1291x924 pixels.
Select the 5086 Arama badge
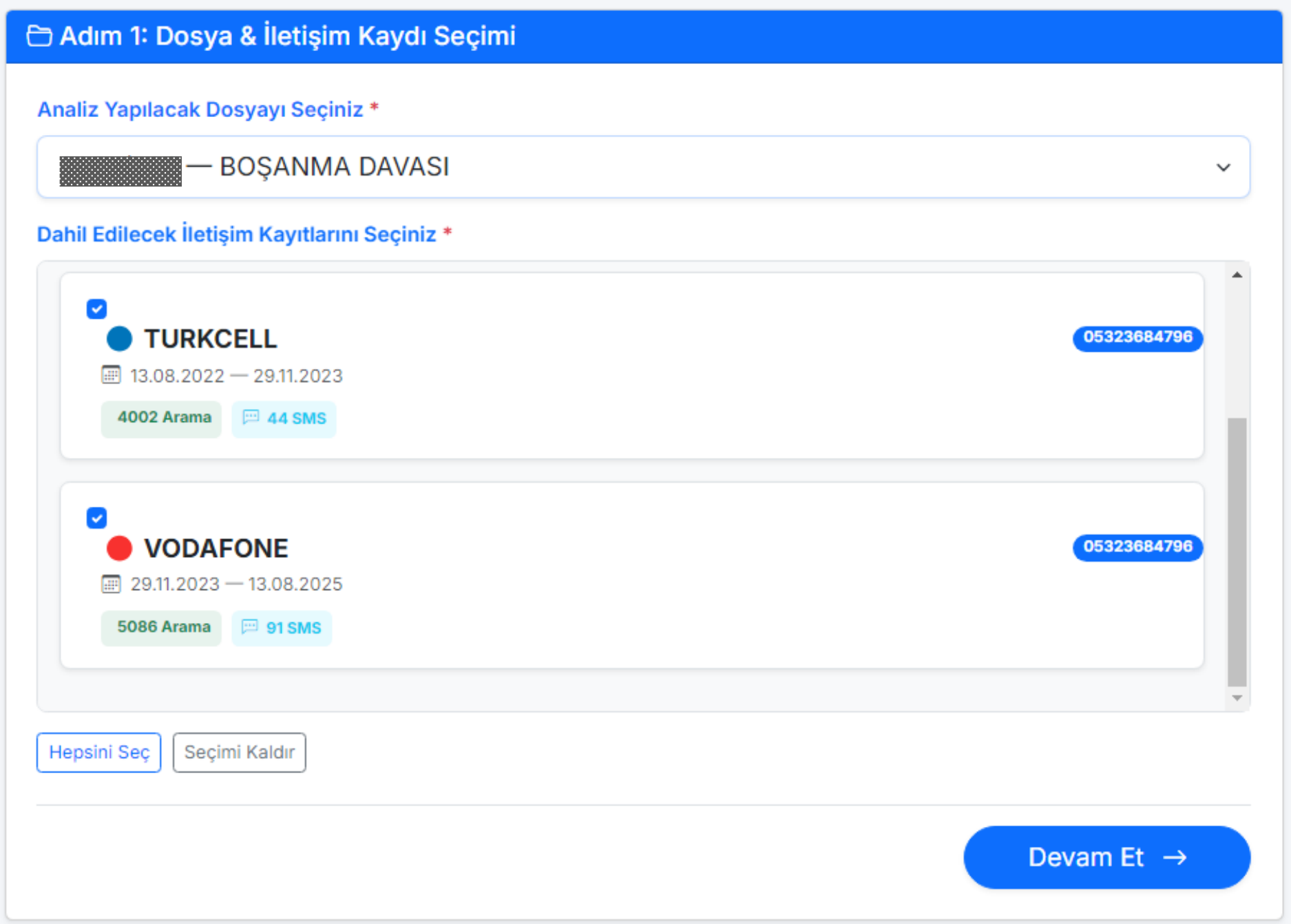coord(161,627)
